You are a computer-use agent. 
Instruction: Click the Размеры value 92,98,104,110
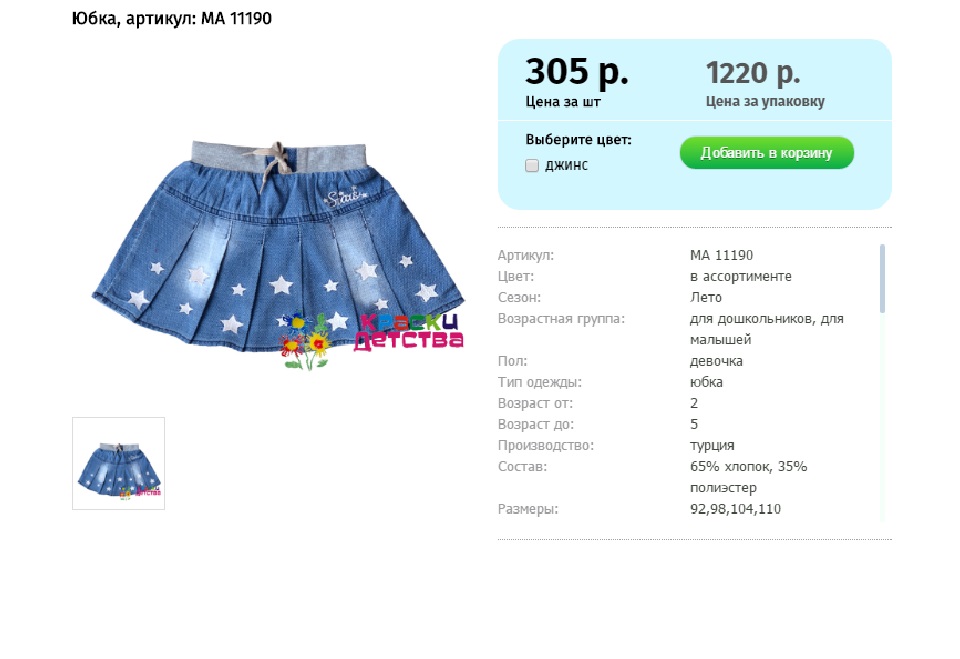pos(735,509)
